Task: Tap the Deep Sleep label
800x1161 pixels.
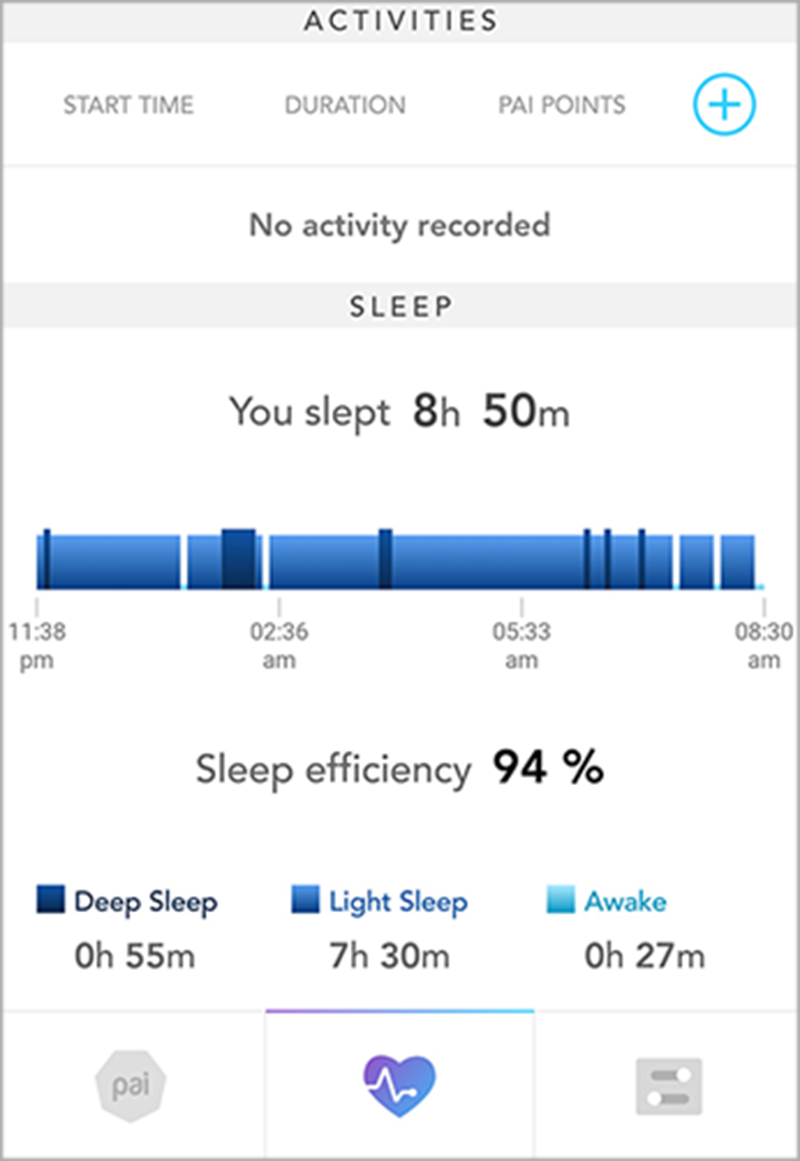Action: tap(146, 902)
